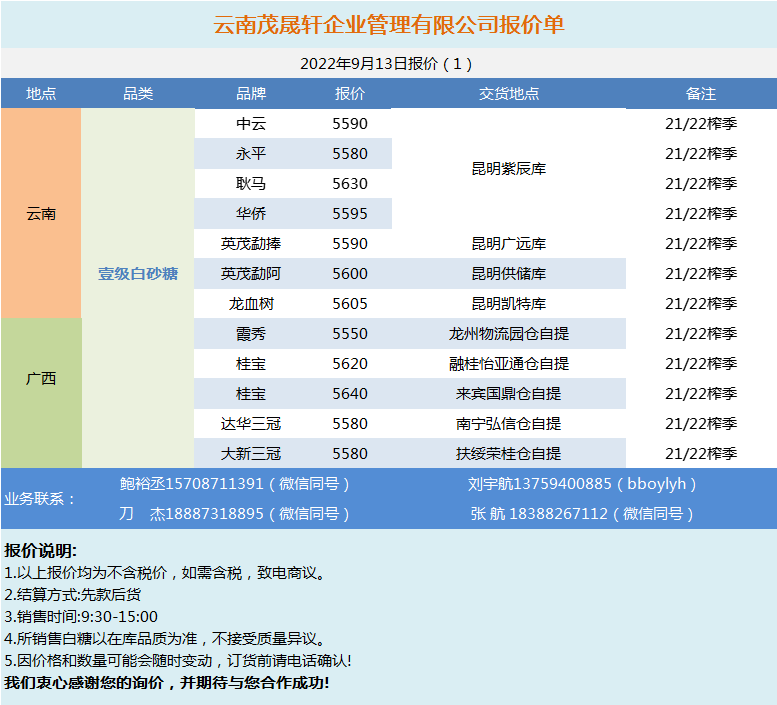Screen dimensions: 777x705
Task: Click the 龙血树 brand cell
Action: pos(251,304)
